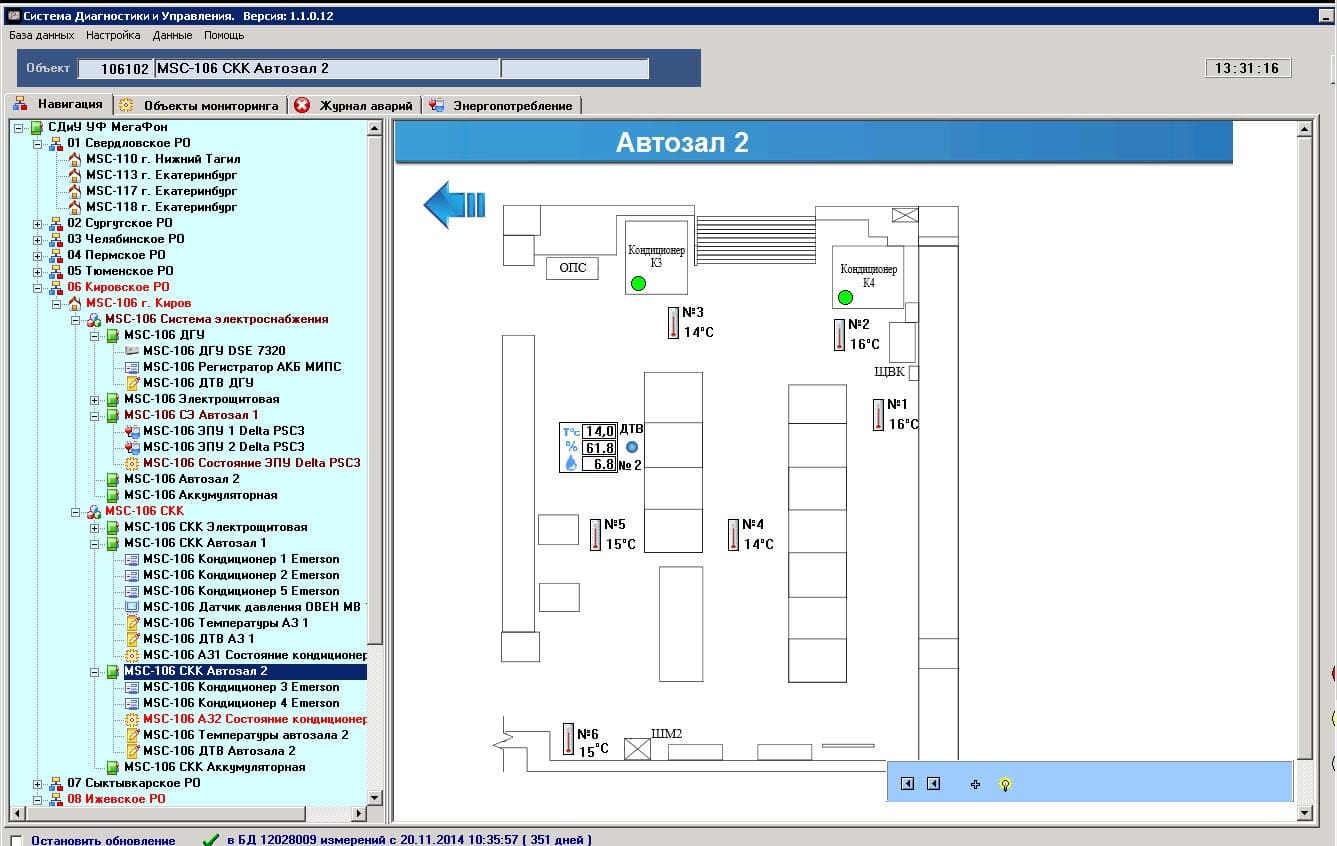
Task: Click the yellow light bulb icon
Action: (x=1005, y=784)
